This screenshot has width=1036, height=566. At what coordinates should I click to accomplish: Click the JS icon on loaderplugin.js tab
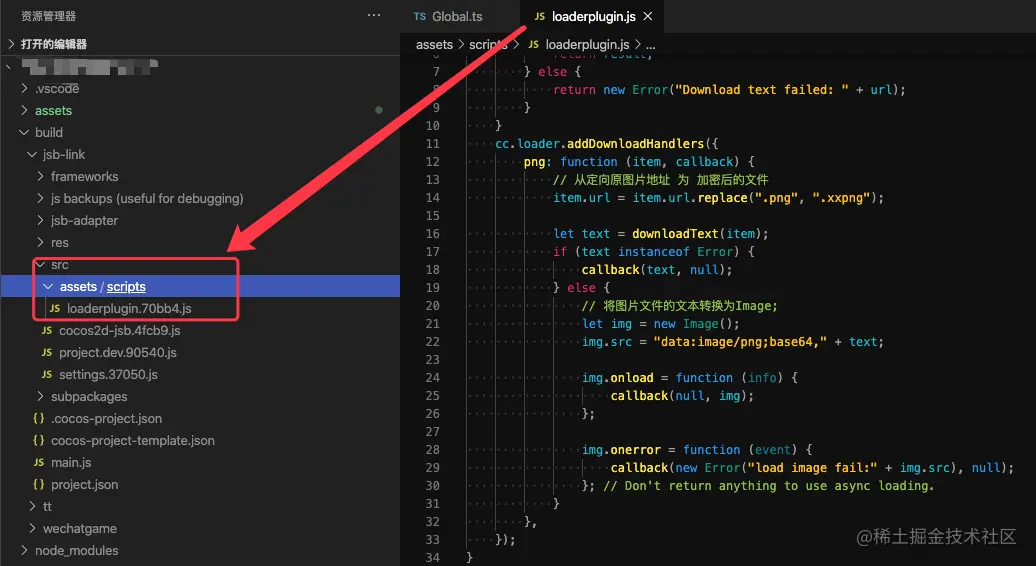pos(540,17)
